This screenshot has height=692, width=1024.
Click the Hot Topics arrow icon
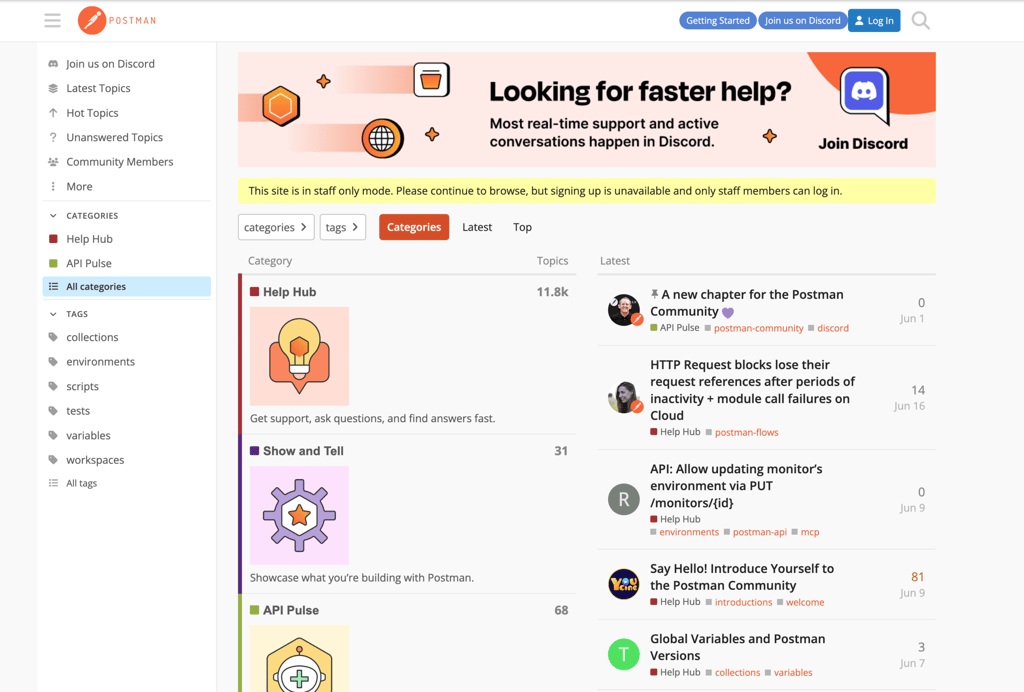[54, 113]
